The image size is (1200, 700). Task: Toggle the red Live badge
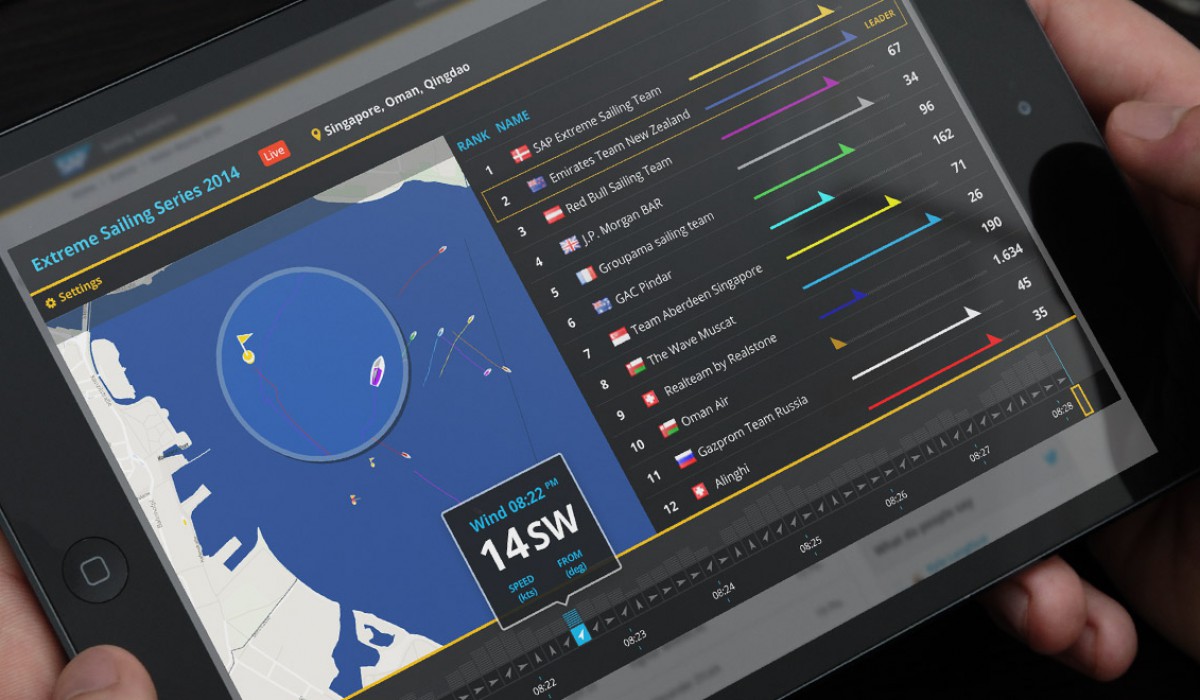275,154
